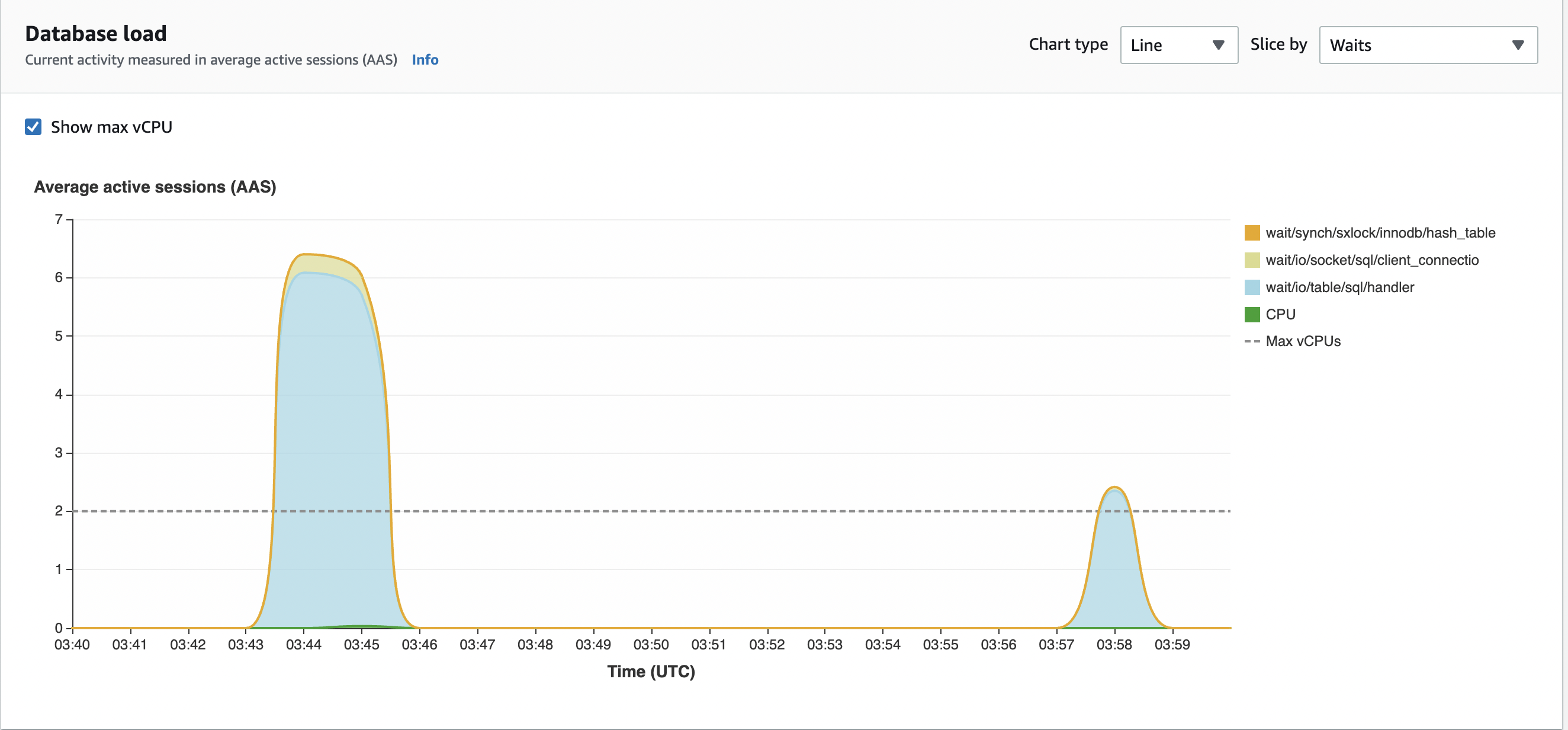Click the Slice by dropdown arrow
The image size is (1568, 730).
coord(1518,45)
